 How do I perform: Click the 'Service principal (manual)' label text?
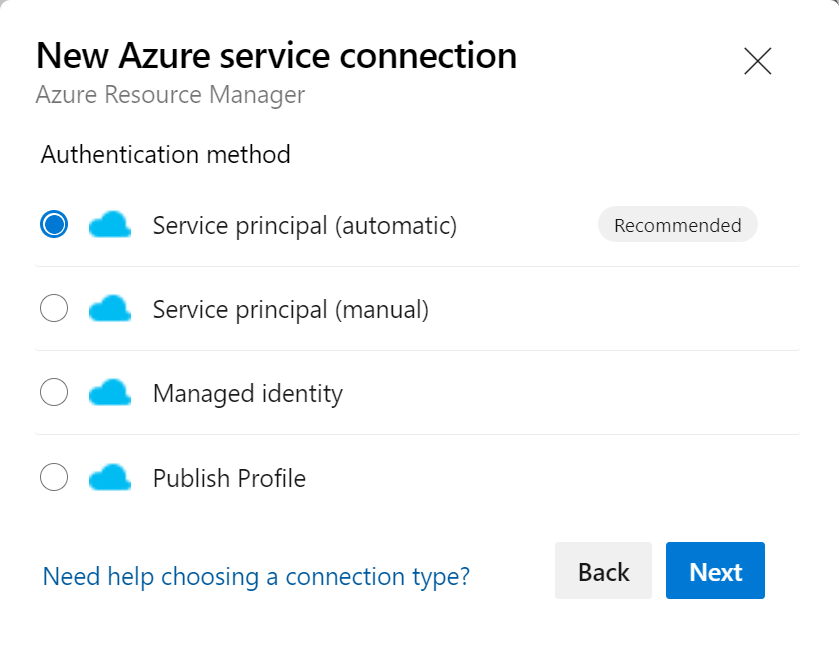tap(290, 310)
